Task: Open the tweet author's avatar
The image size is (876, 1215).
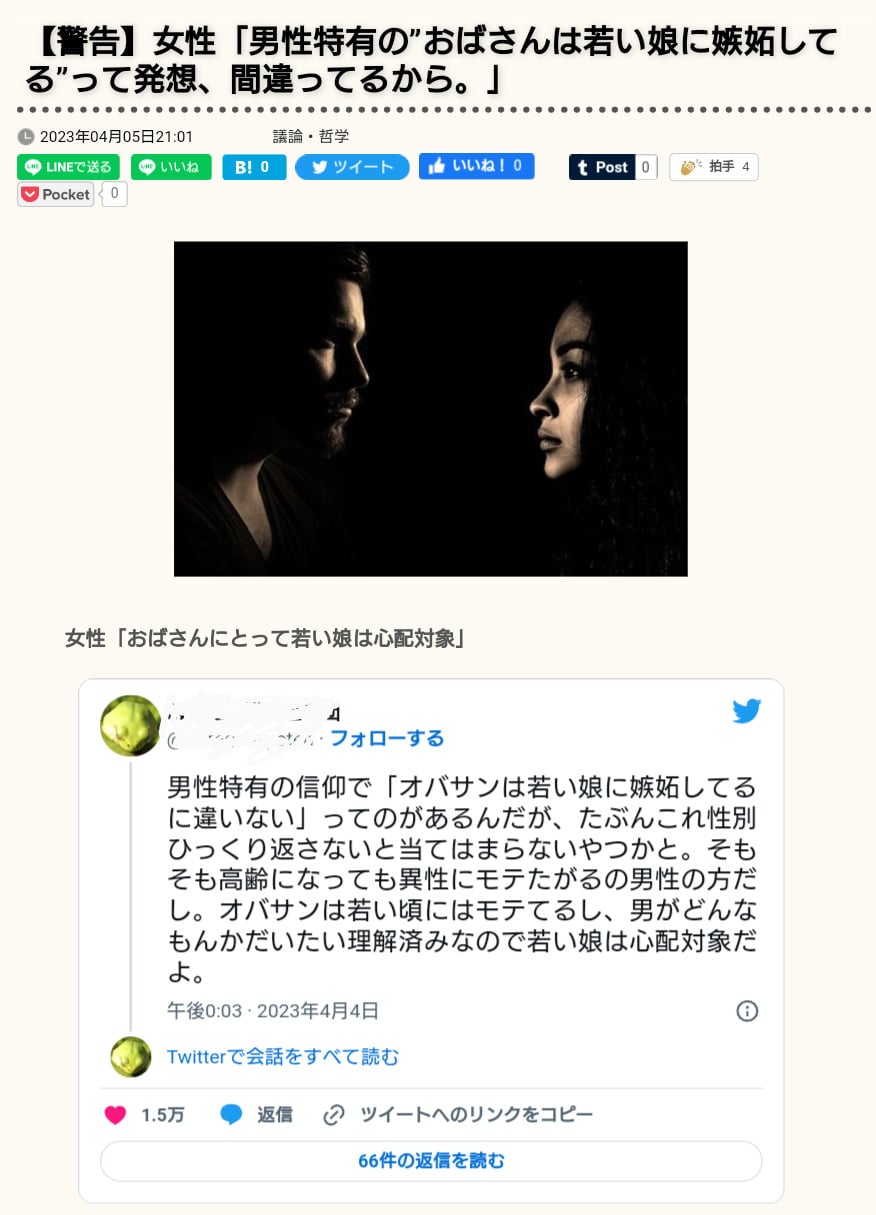Action: coord(130,726)
